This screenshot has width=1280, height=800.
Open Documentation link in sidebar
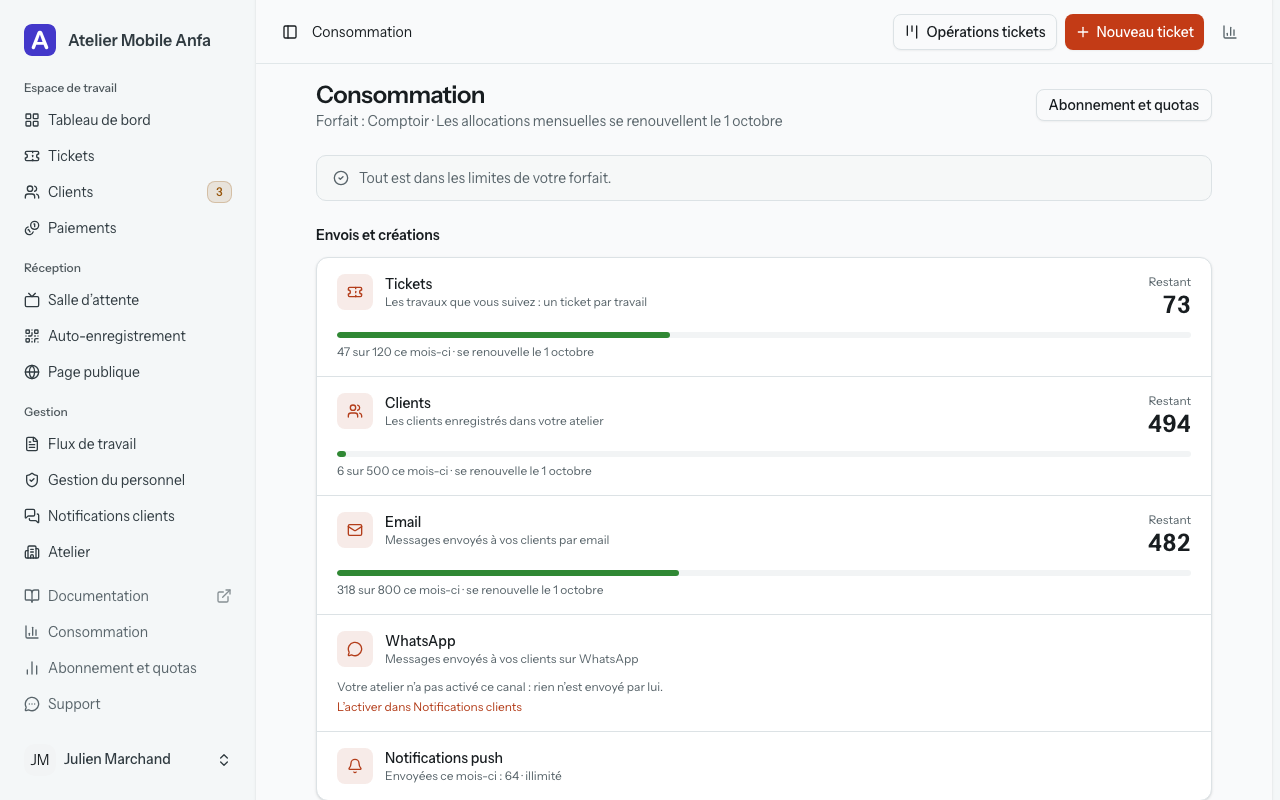tap(128, 596)
